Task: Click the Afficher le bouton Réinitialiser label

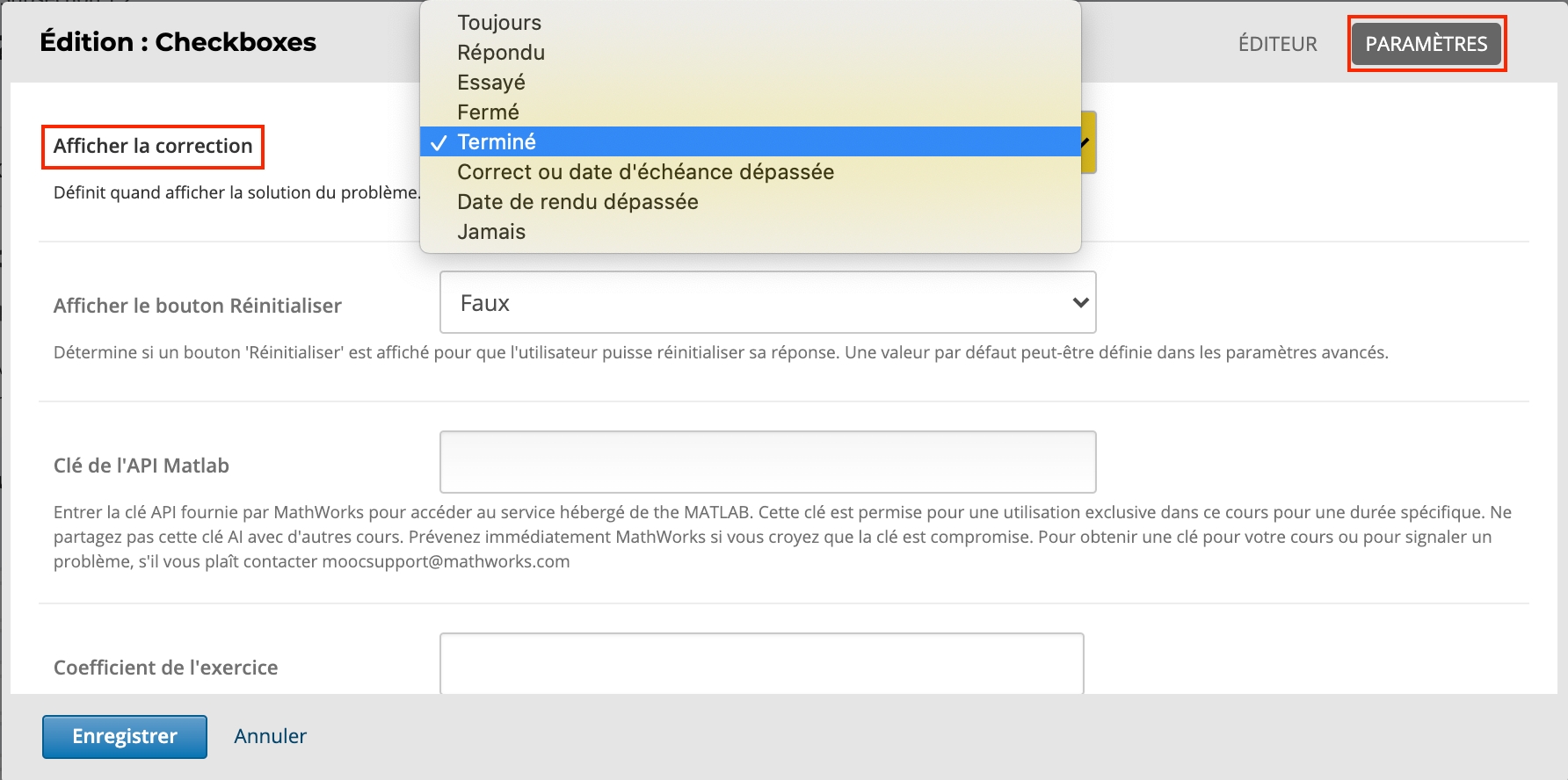Action: (198, 306)
